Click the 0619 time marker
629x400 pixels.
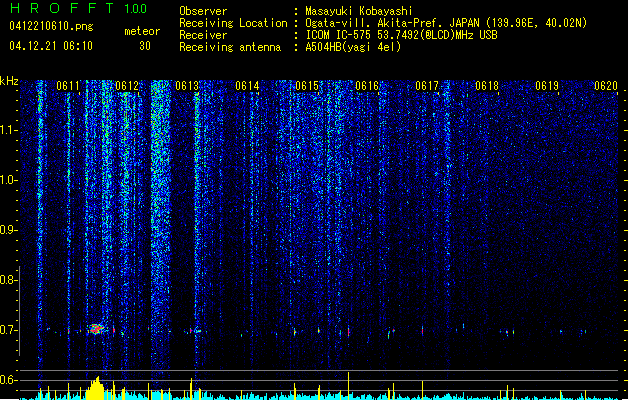(x=547, y=86)
